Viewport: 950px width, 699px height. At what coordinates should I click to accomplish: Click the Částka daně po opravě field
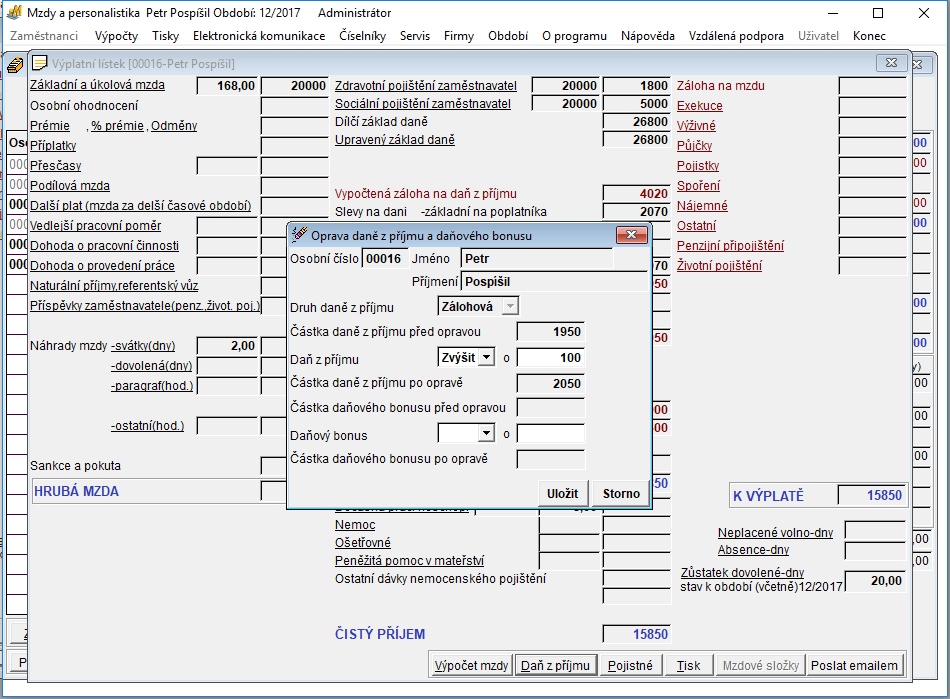(x=551, y=383)
